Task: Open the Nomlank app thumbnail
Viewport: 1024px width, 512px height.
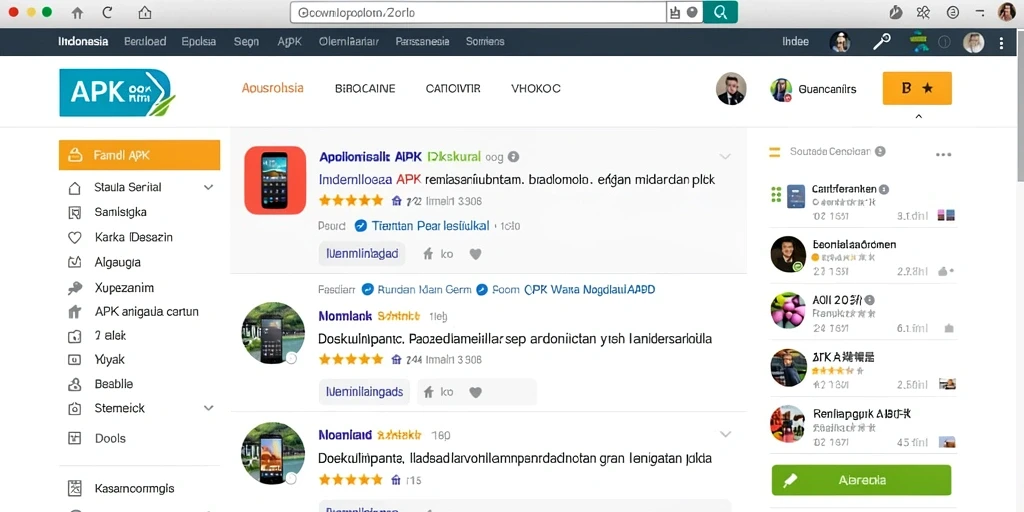Action: (x=273, y=333)
